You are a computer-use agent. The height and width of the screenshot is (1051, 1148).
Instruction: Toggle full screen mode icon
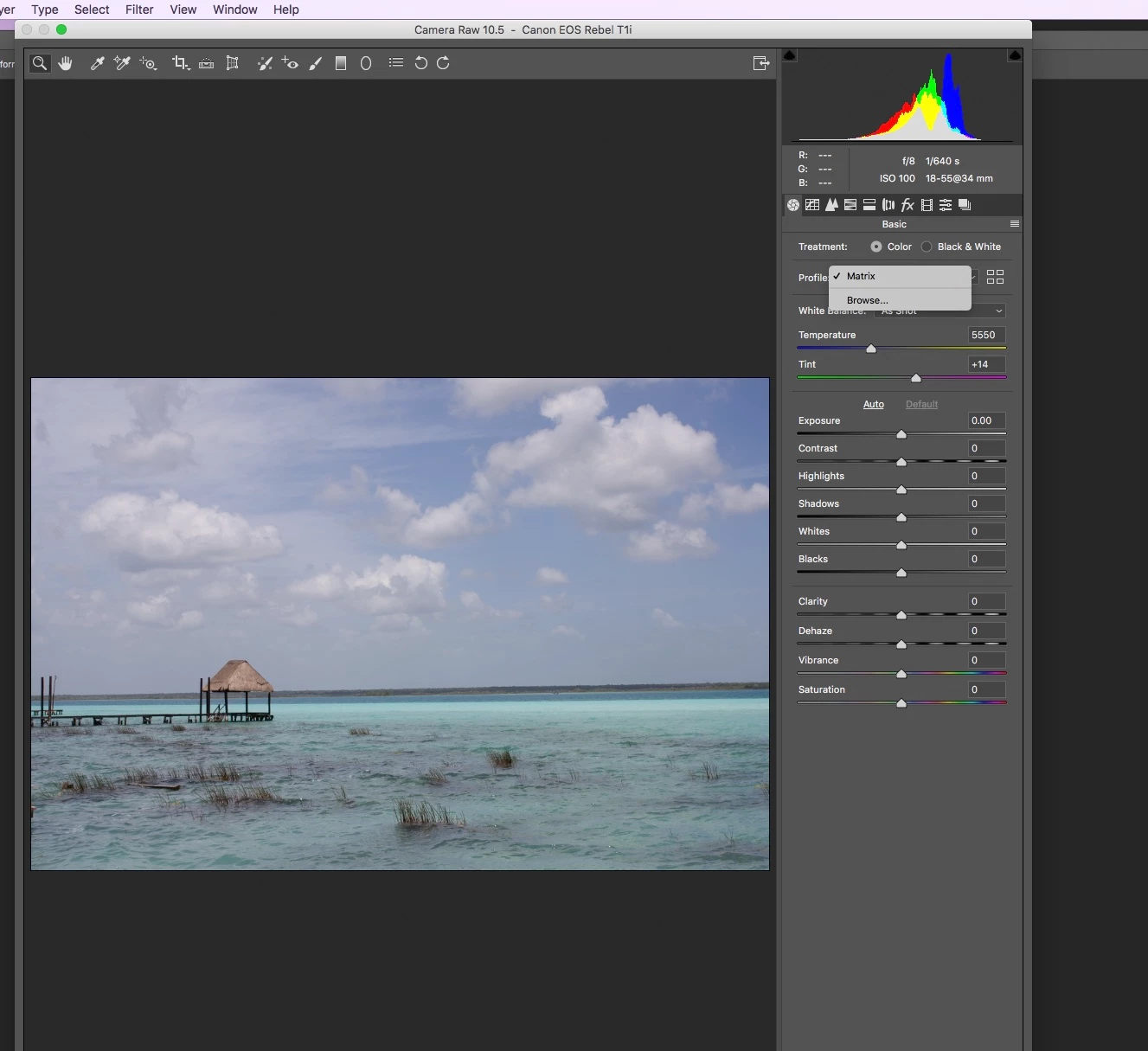pyautogui.click(x=761, y=63)
